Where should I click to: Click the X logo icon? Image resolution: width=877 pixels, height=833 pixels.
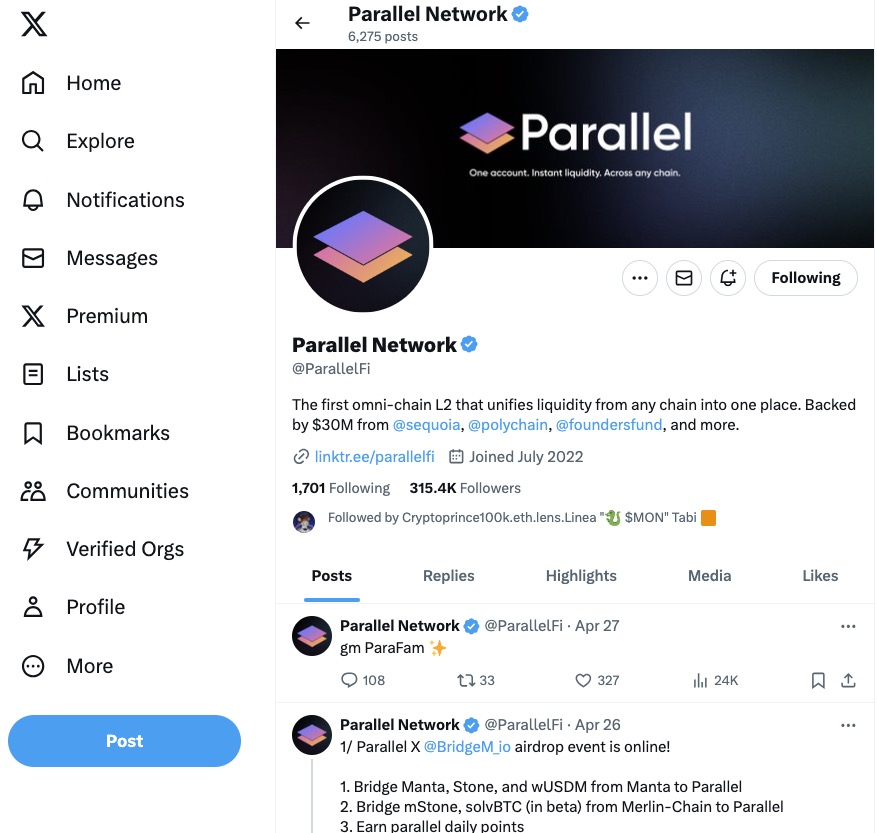(34, 25)
